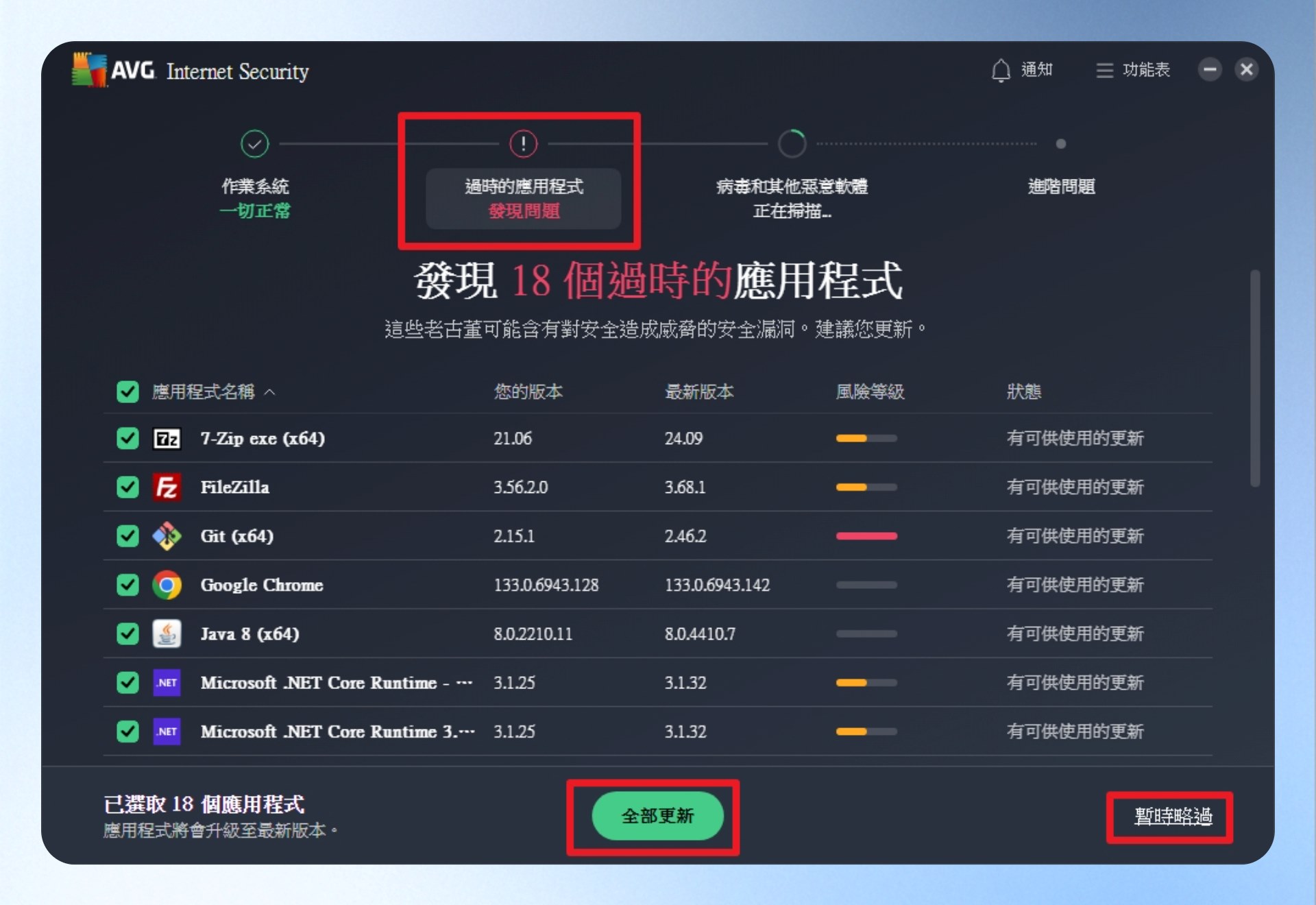The width and height of the screenshot is (1316, 905).
Task: Click the .NET icon for Microsoft .NET Core Runtime - row
Action: tap(167, 683)
